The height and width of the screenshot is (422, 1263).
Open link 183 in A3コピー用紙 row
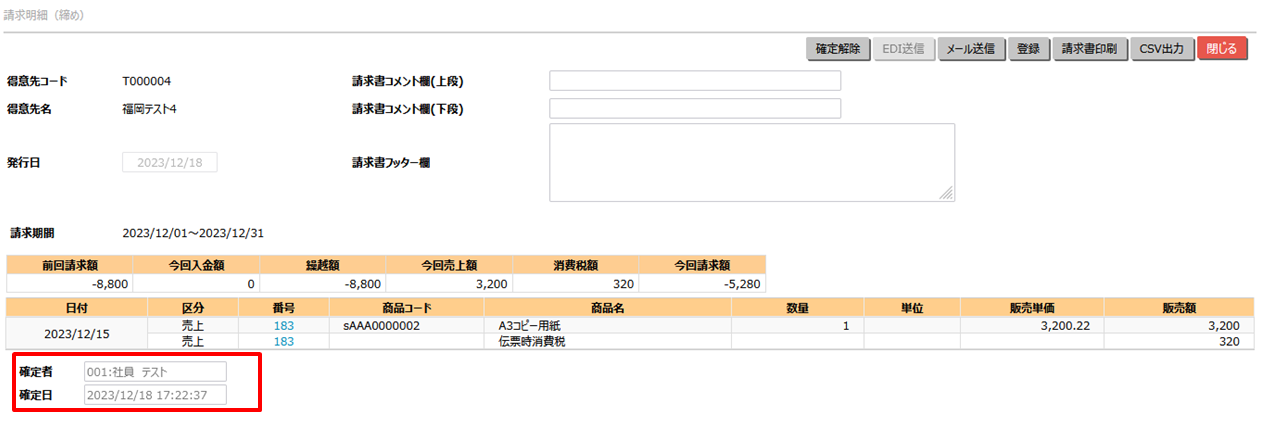pos(283,326)
